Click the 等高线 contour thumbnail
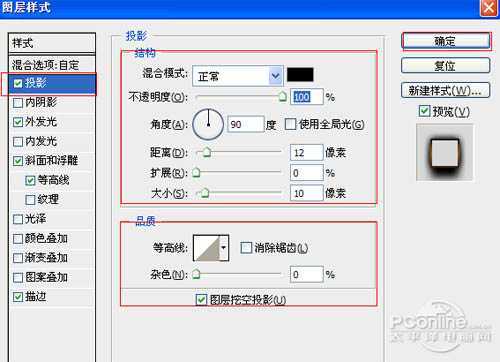The image size is (500, 362). [207, 248]
